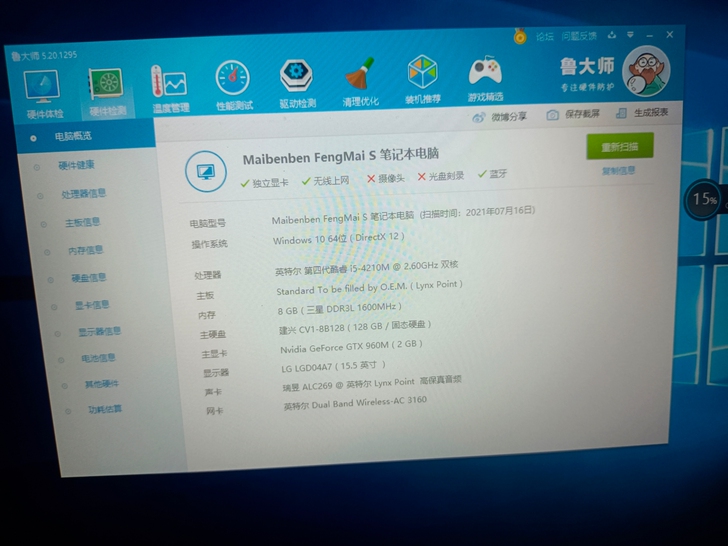Open the title bar dropdown menu arrow
Image resolution: width=728 pixels, height=546 pixels.
(x=630, y=35)
